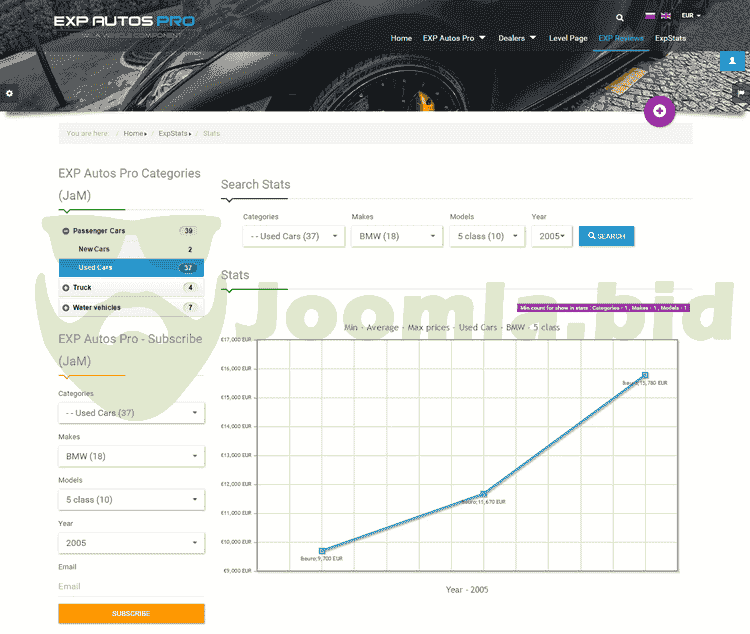Click the blue SEARCH button
This screenshot has height=634, width=750.
(606, 236)
